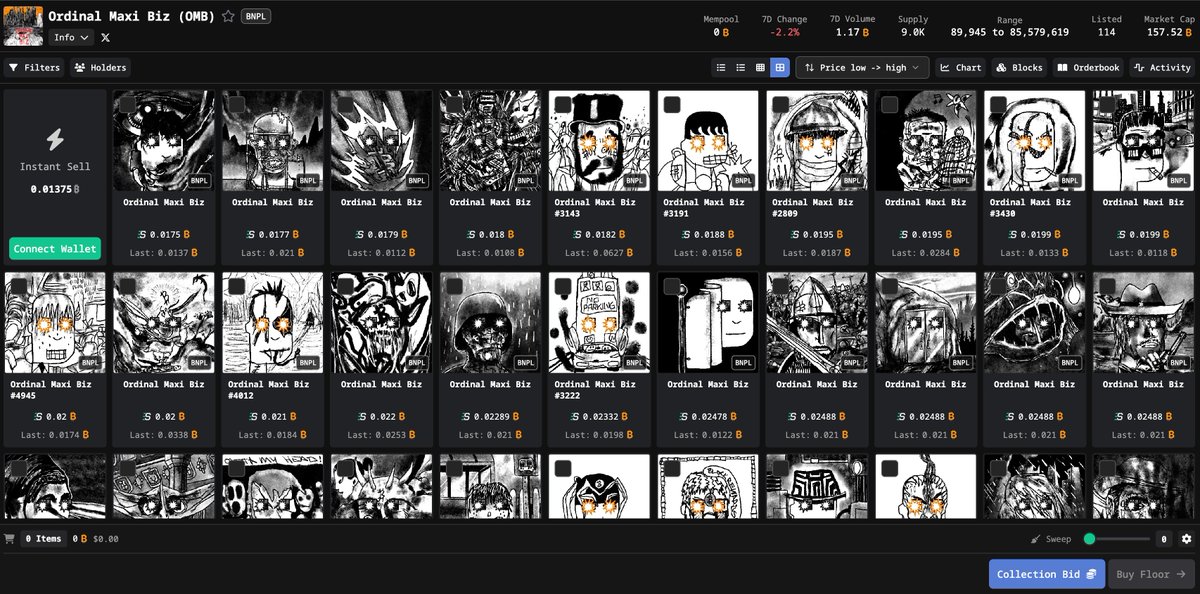Open the Blocks tab
1200x594 pixels.
[x=1019, y=67]
